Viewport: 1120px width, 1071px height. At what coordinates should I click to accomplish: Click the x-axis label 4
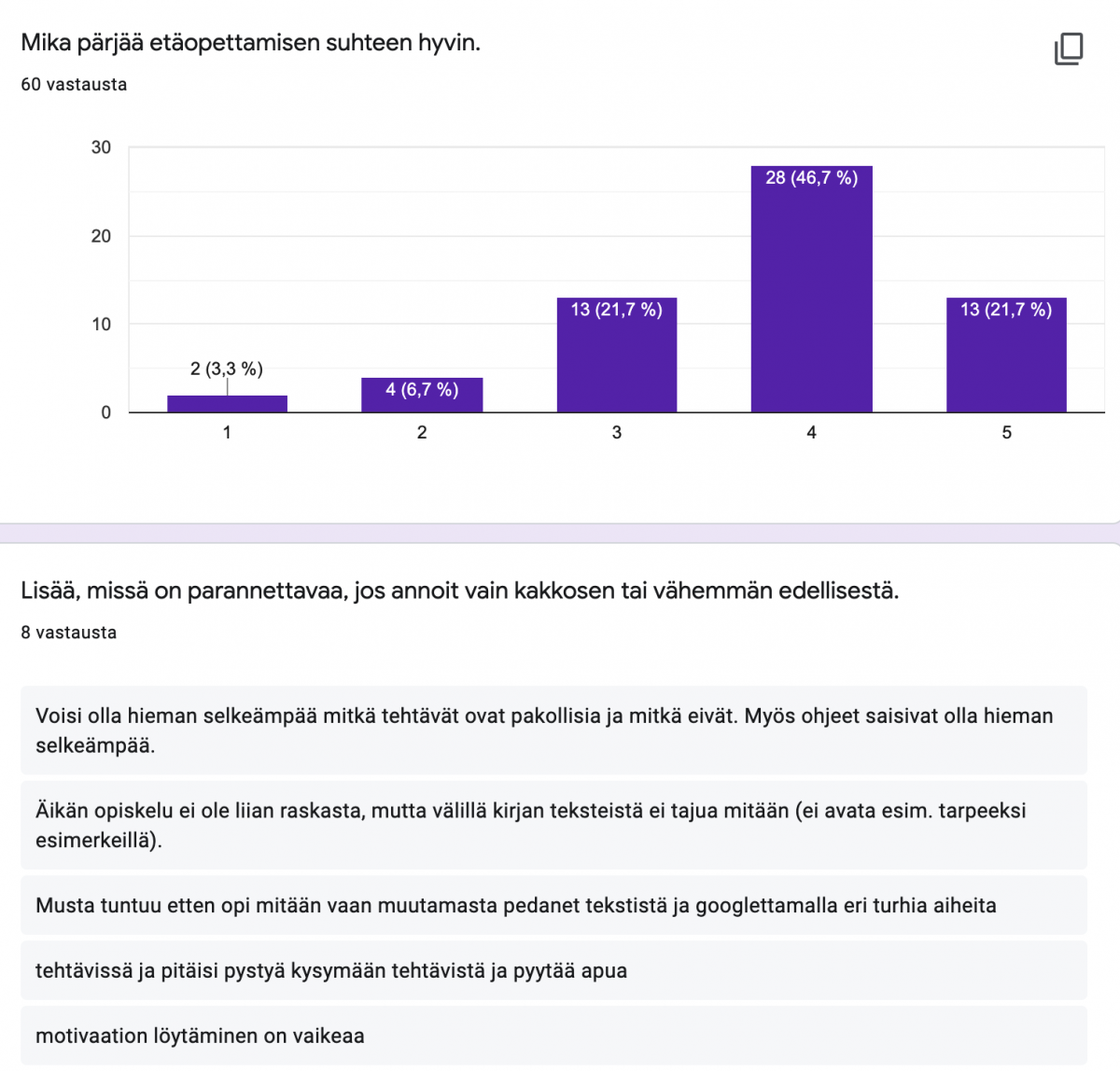pyautogui.click(x=811, y=433)
